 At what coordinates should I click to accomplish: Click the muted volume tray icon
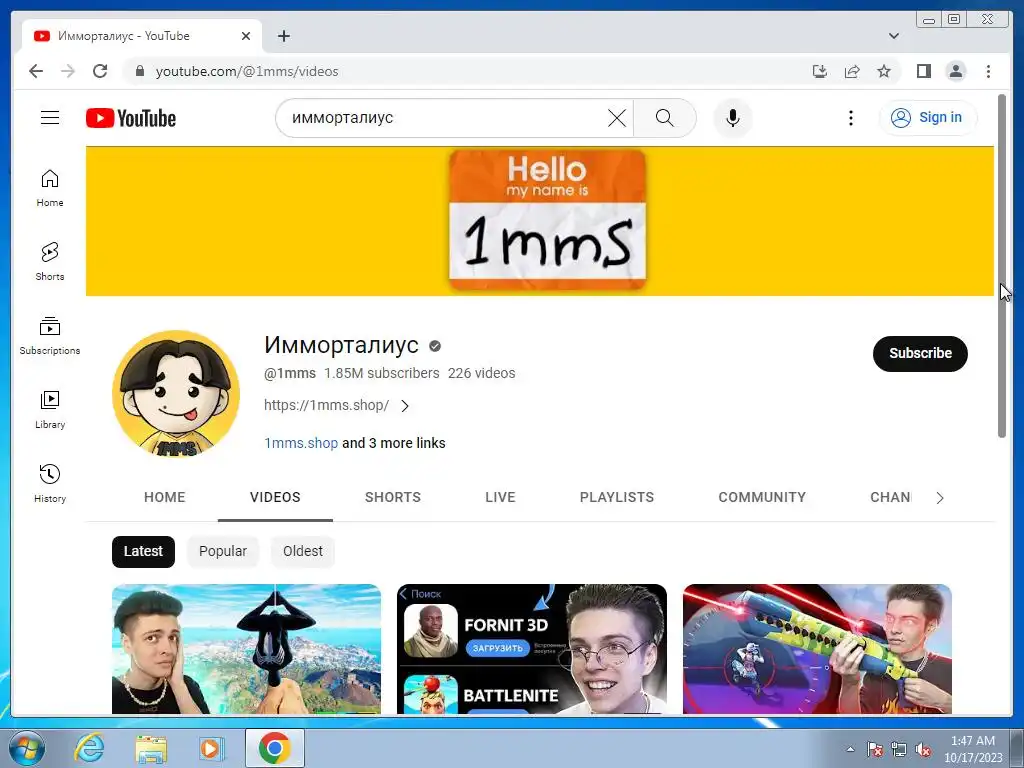[923, 750]
